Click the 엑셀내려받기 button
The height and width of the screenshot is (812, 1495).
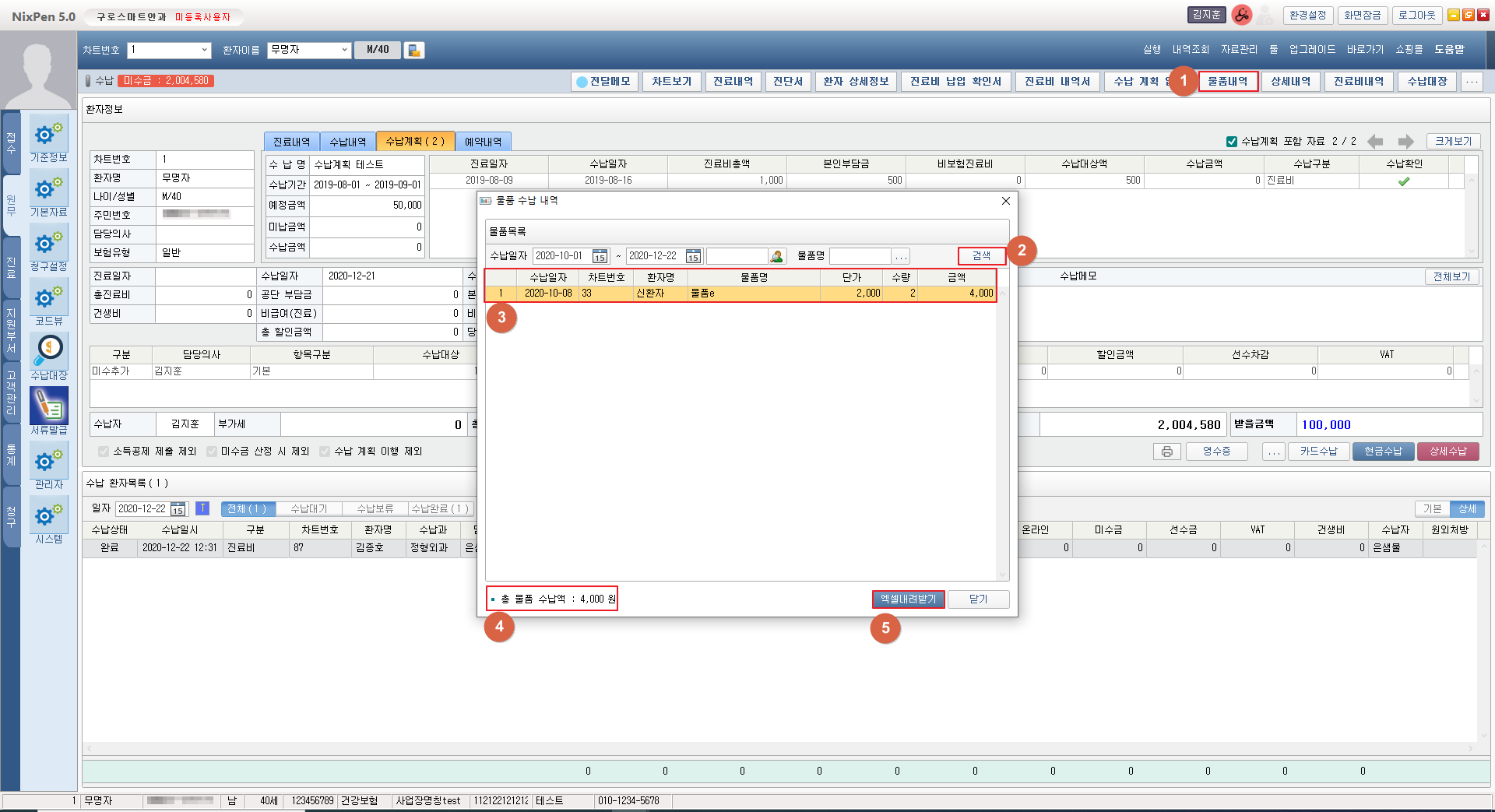tap(908, 599)
